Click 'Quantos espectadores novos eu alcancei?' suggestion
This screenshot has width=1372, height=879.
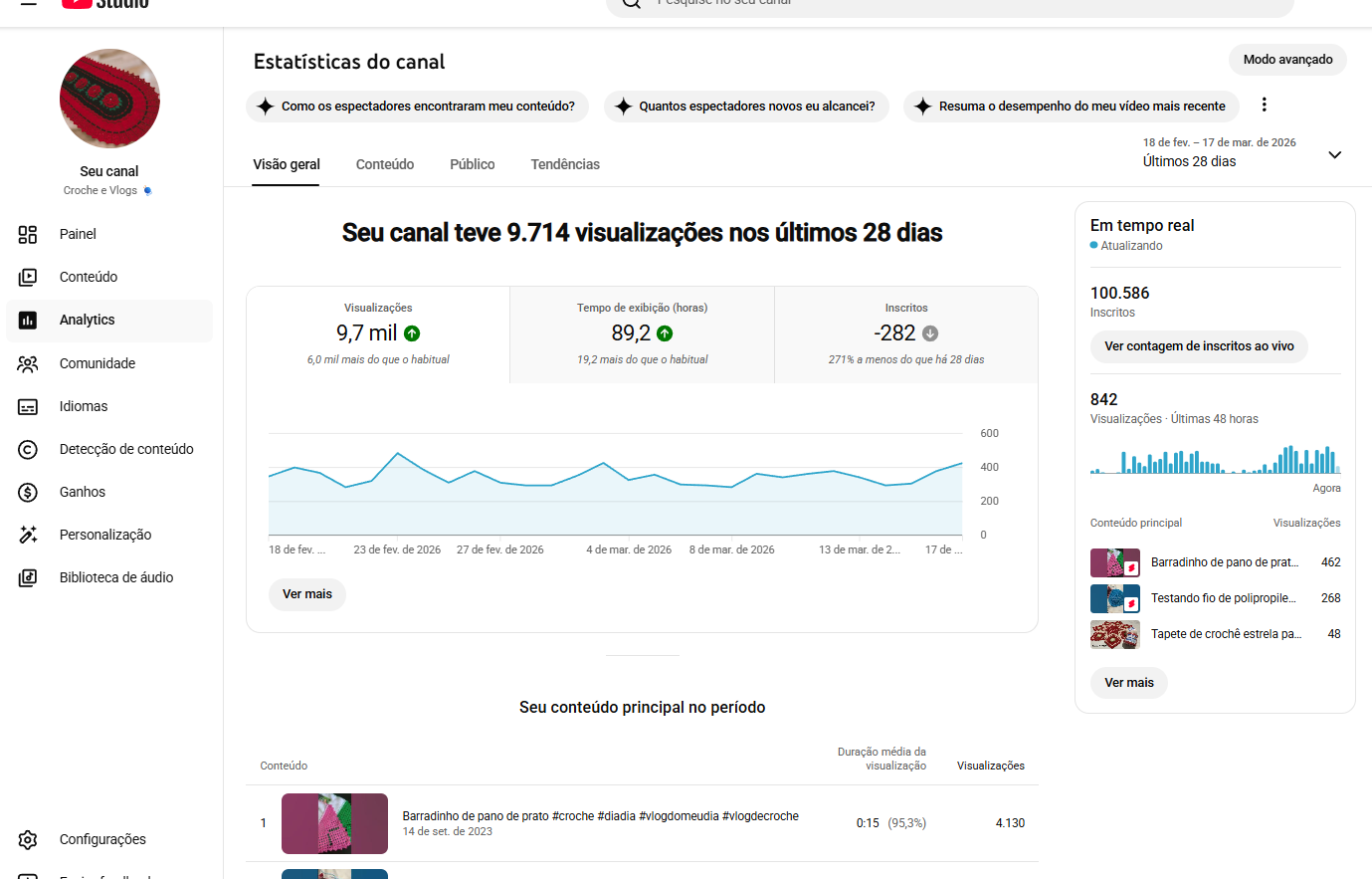pos(746,107)
